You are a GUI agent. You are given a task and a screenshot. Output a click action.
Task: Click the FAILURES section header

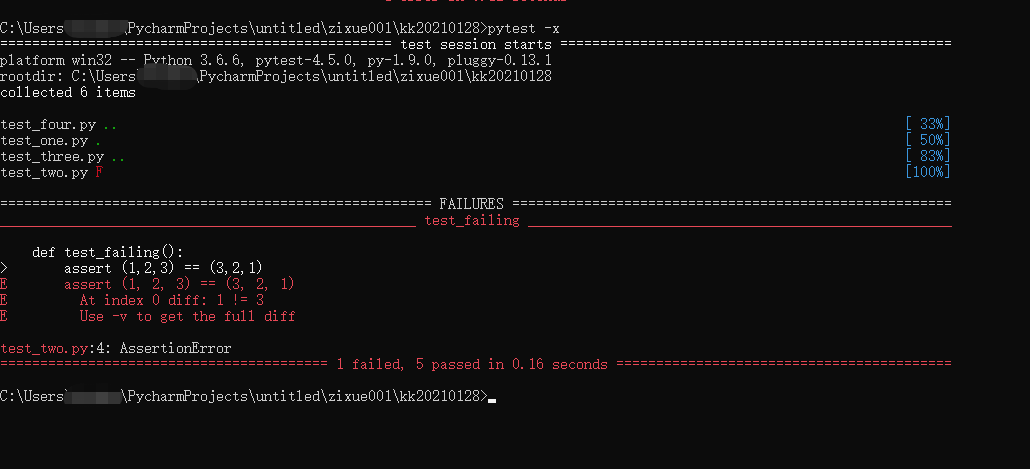tap(471, 204)
